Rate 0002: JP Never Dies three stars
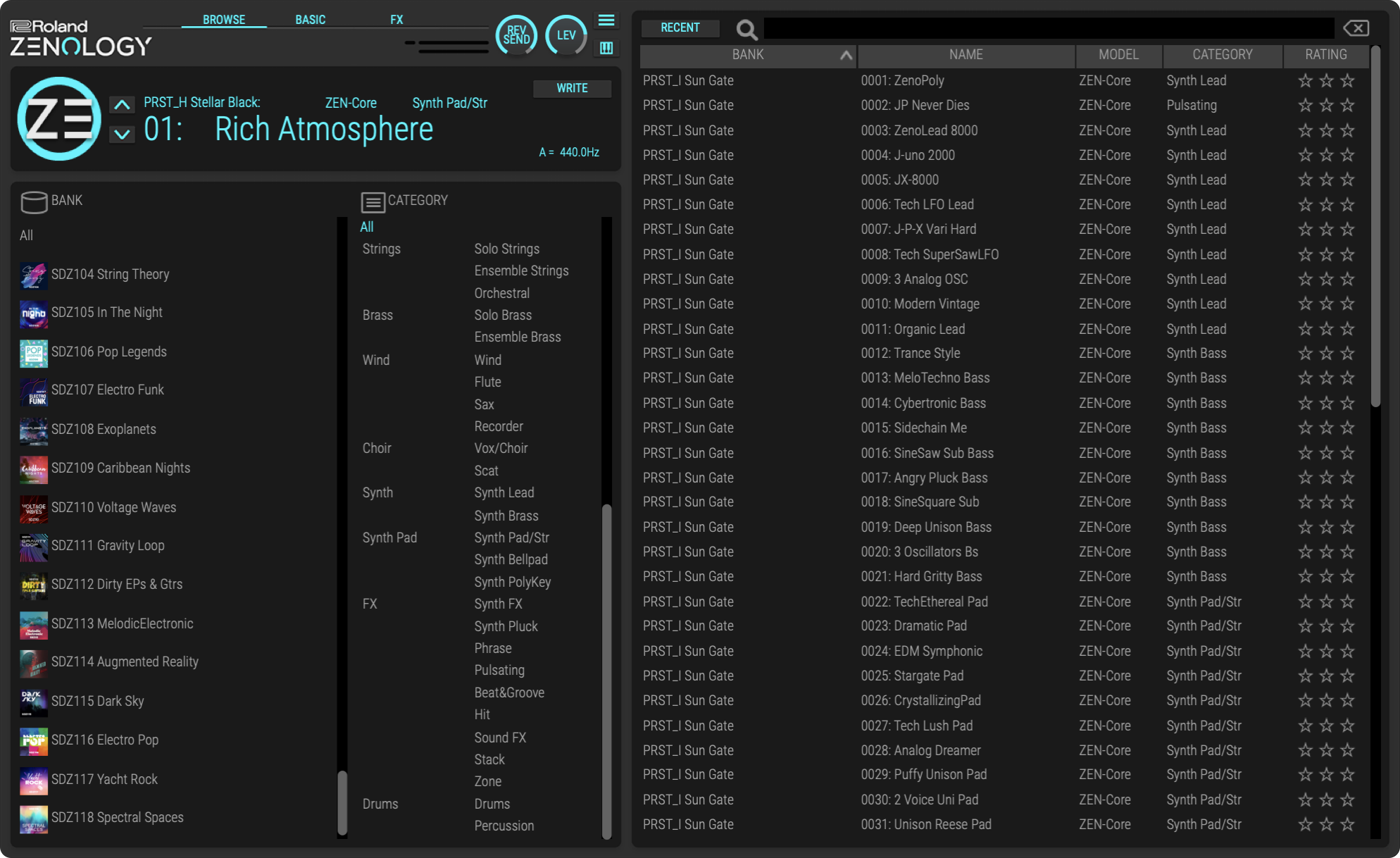 tap(1347, 105)
